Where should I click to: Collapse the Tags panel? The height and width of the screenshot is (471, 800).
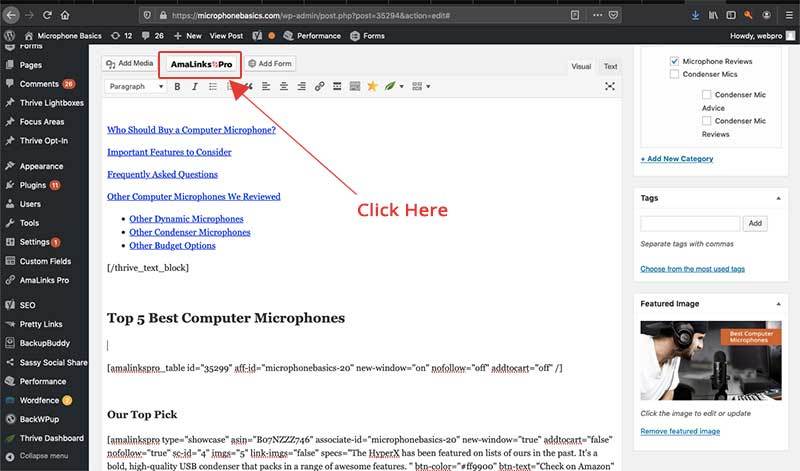pyautogui.click(x=778, y=198)
